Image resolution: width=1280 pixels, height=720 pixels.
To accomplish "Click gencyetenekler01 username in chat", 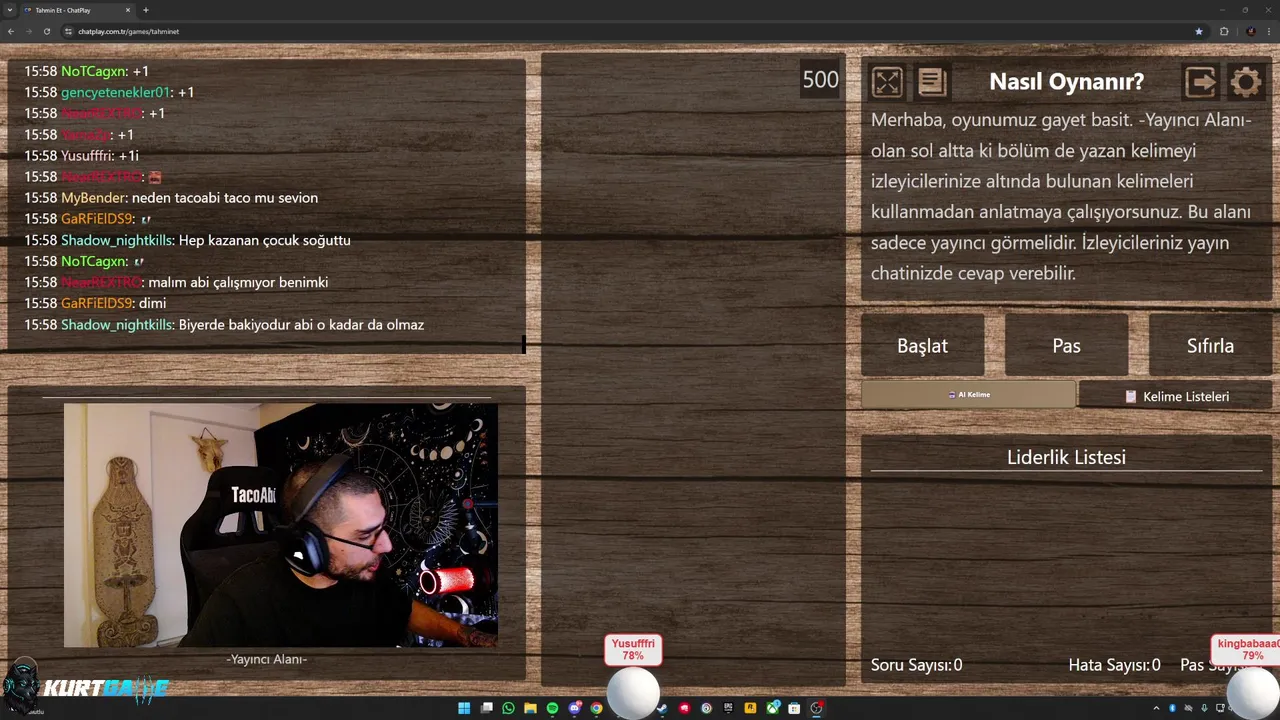I will pos(116,92).
